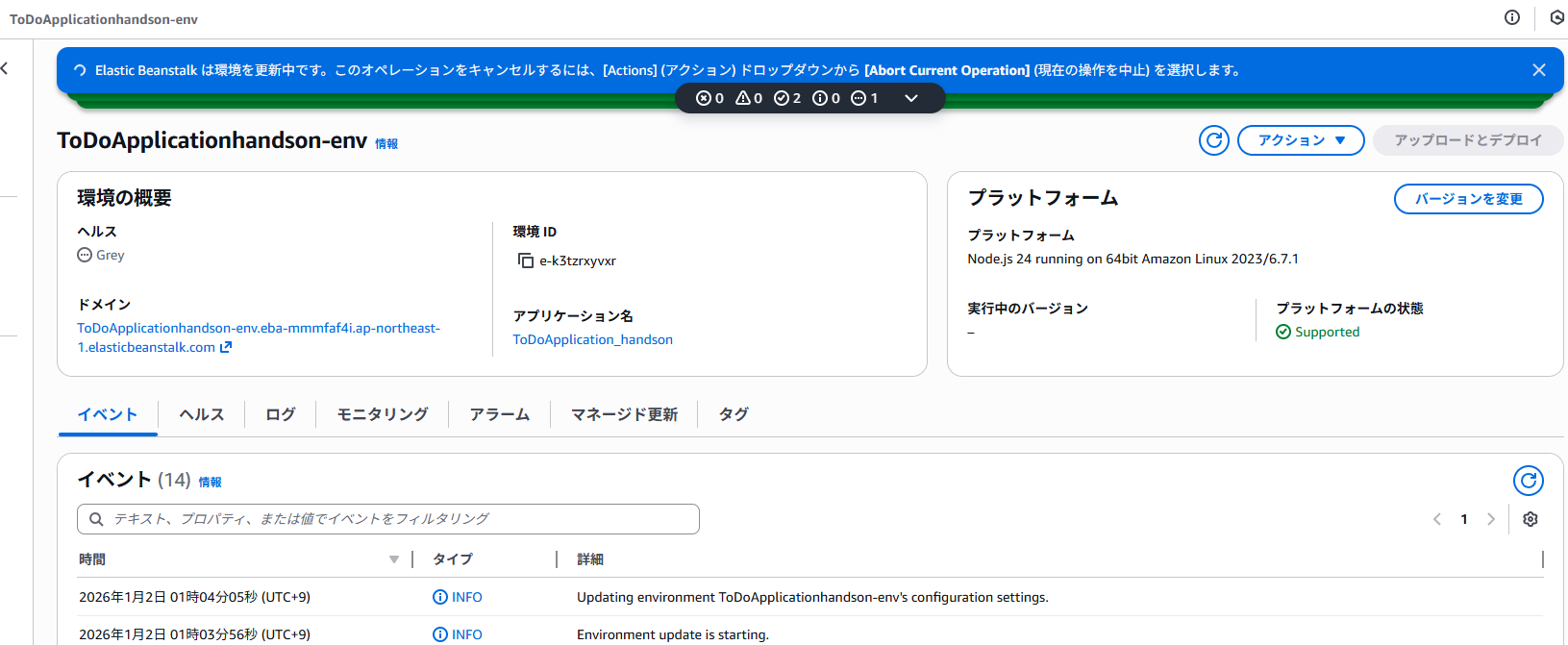The height and width of the screenshot is (645, 1568).
Task: Click the in-progress count icon in notification pill
Action: [859, 98]
